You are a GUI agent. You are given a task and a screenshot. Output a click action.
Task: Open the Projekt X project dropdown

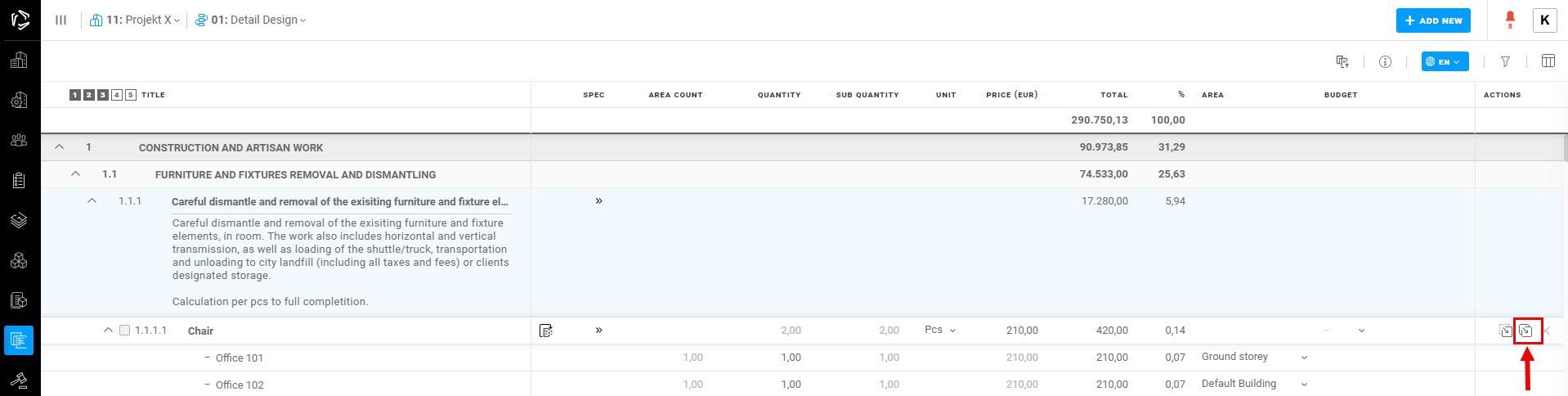coord(136,20)
